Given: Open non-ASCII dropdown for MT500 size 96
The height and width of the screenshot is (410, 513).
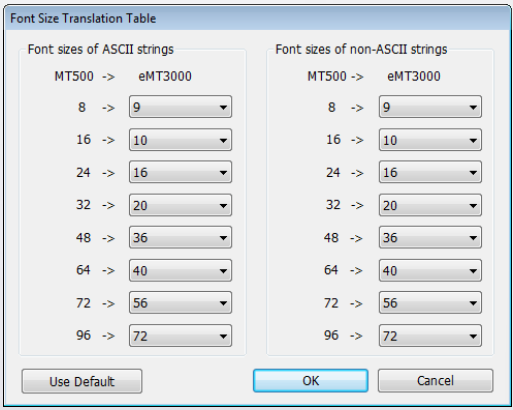Looking at the screenshot, I should (430, 336).
